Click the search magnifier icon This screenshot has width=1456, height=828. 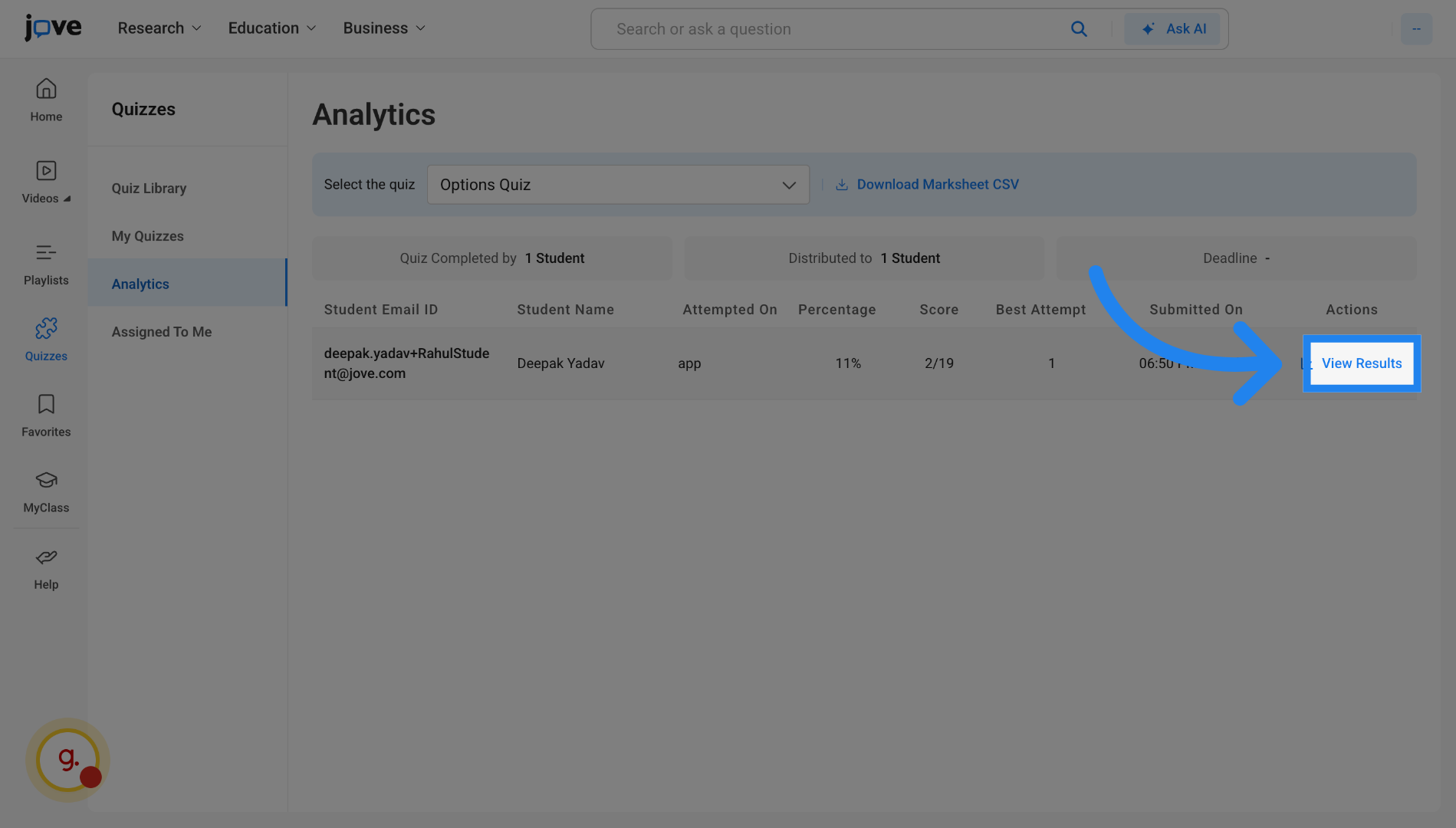[x=1078, y=29]
